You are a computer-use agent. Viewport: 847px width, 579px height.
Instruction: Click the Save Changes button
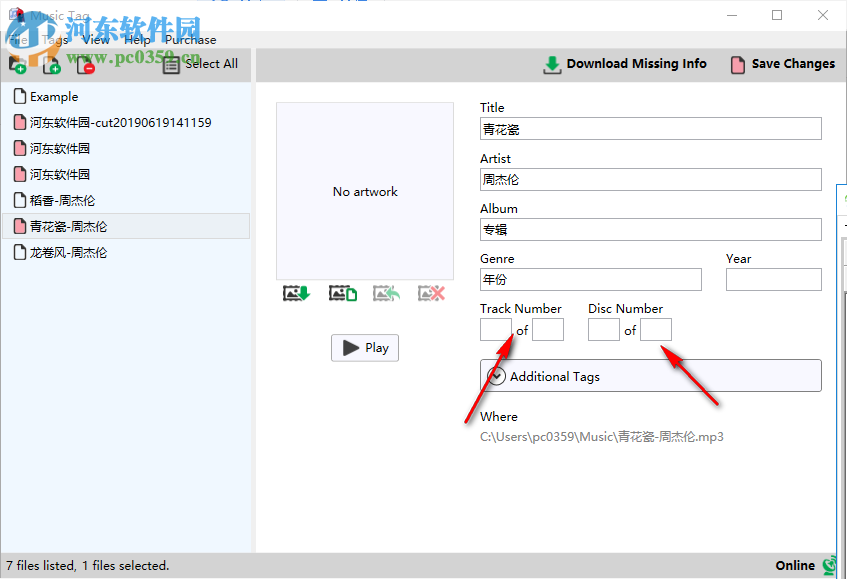(x=783, y=64)
